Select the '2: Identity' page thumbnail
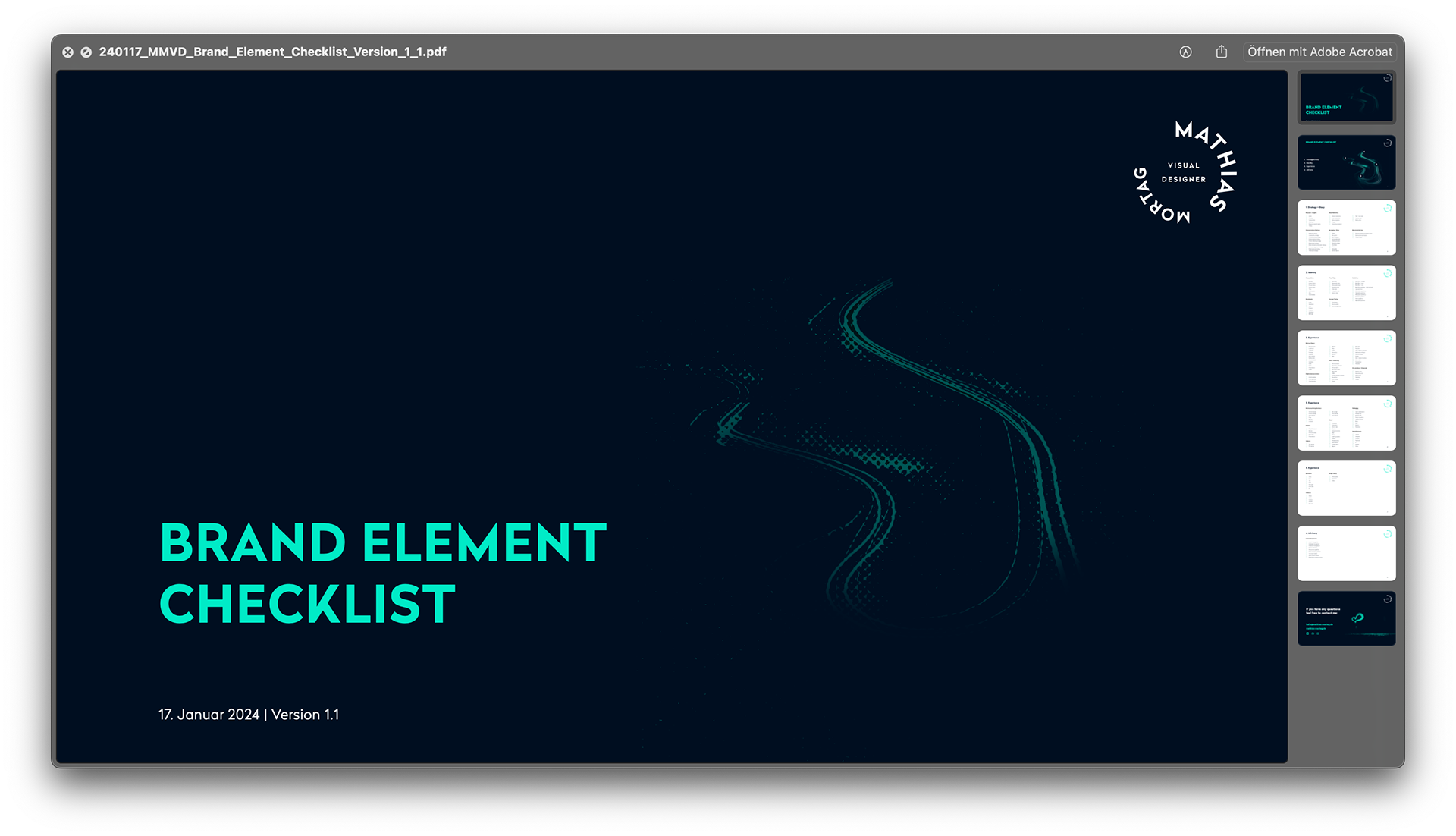This screenshot has height=836, width=1456. click(x=1346, y=292)
